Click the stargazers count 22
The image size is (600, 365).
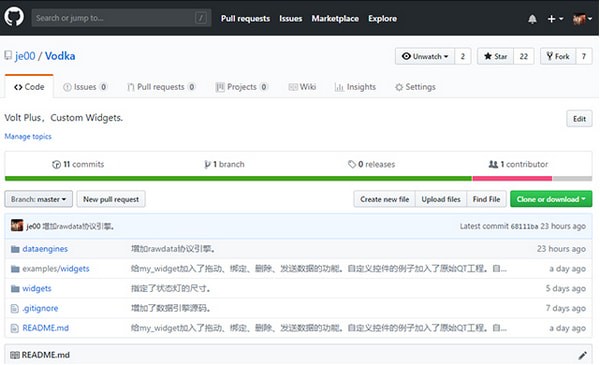point(523,56)
